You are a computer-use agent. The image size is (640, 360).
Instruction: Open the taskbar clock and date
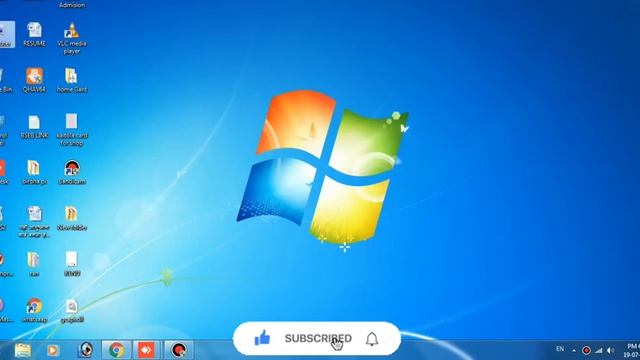[x=631, y=350]
